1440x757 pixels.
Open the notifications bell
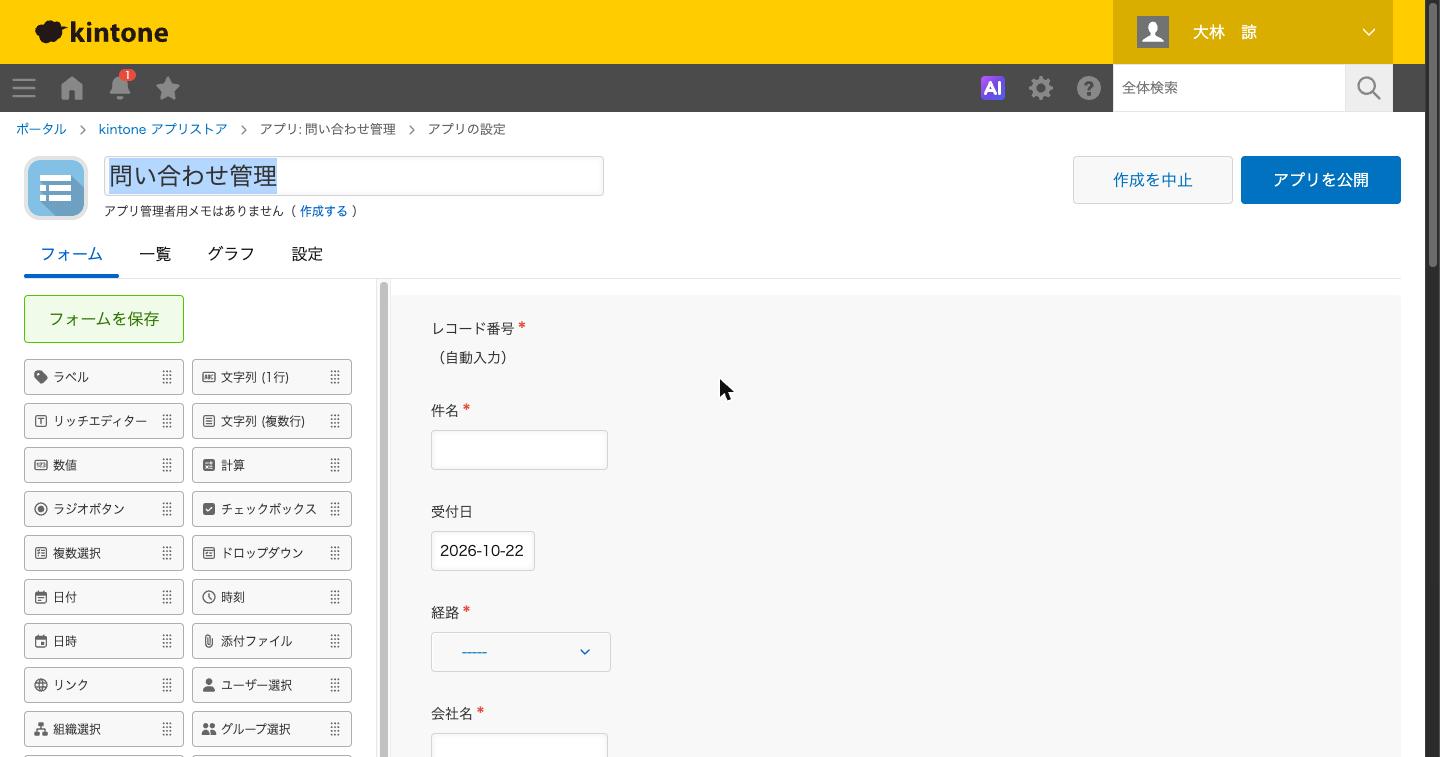(x=120, y=87)
